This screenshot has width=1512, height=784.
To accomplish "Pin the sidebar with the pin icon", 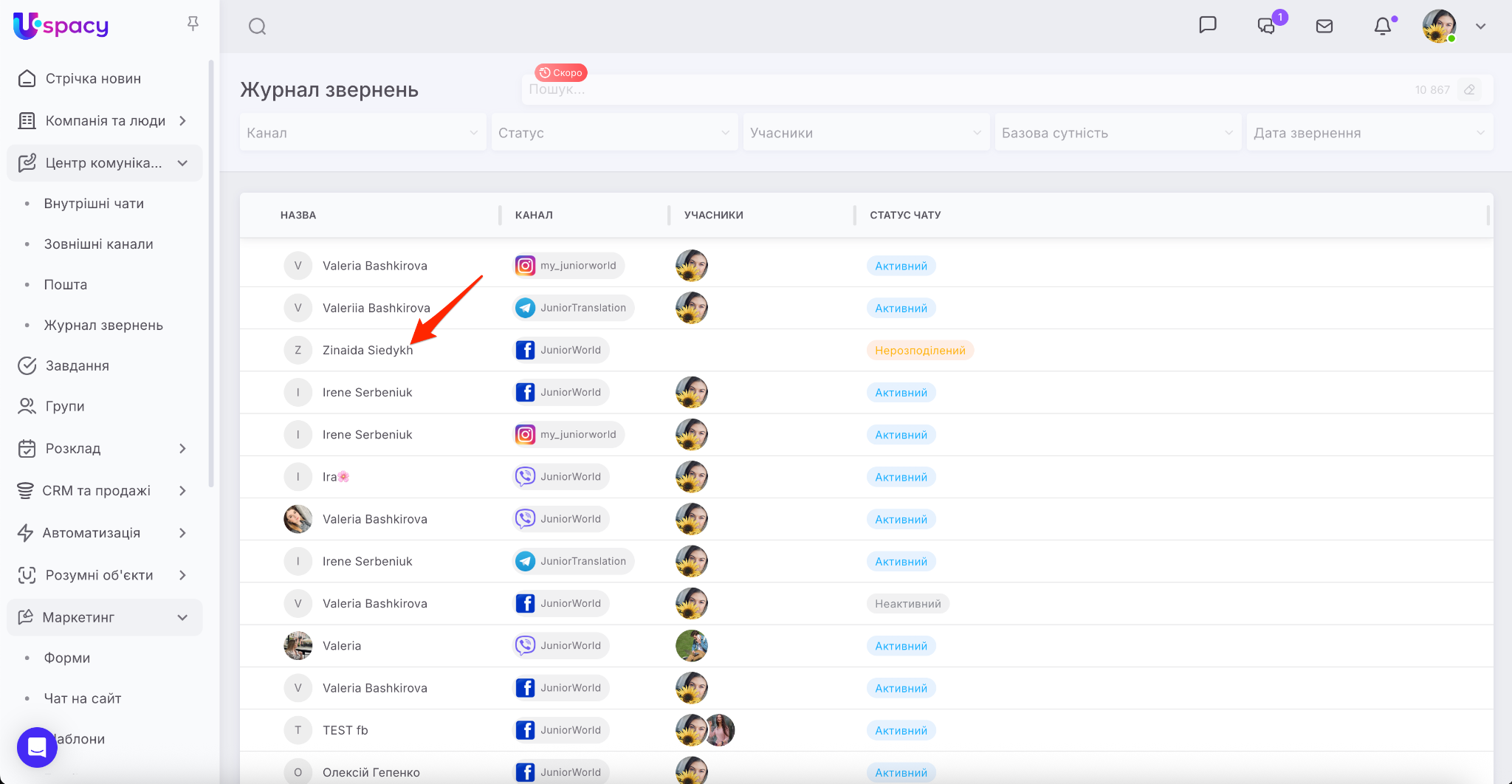I will tap(193, 24).
